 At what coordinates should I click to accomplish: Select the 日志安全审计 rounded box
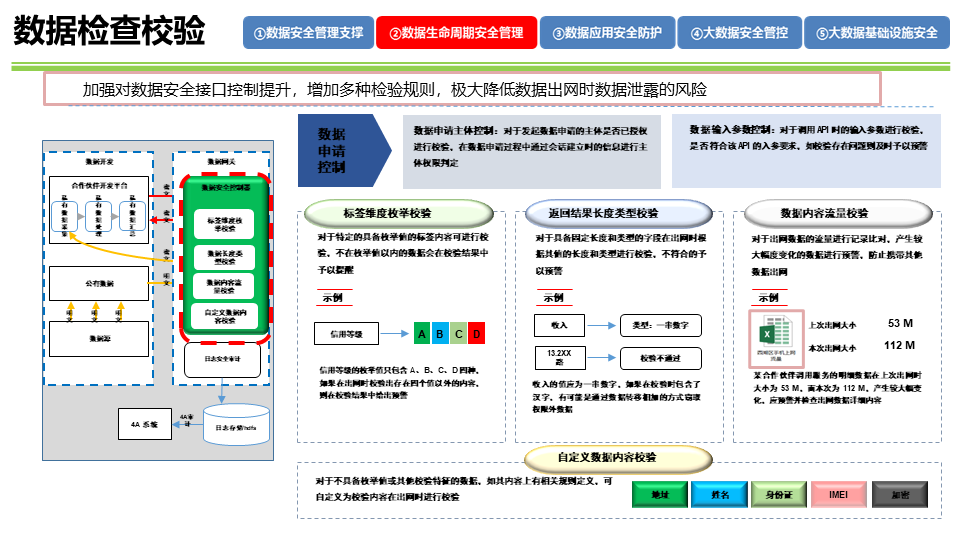(x=222, y=359)
